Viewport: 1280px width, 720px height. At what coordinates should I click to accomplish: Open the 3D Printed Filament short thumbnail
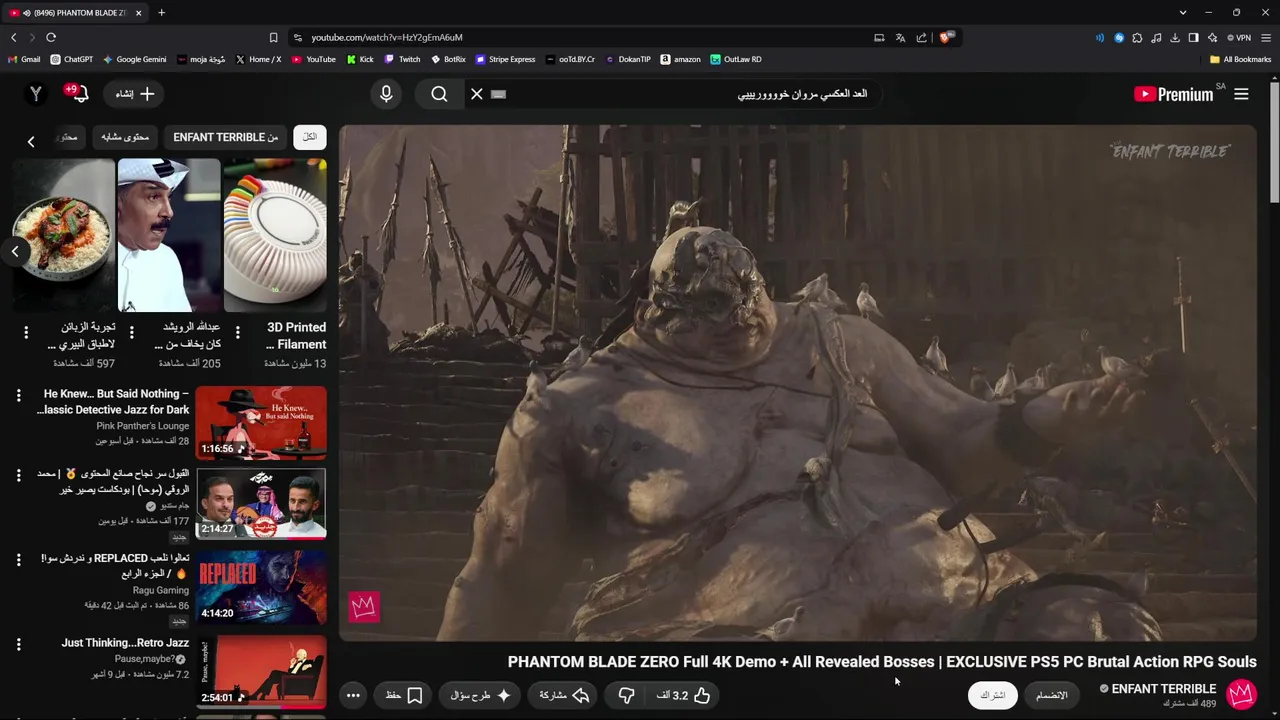tap(275, 235)
